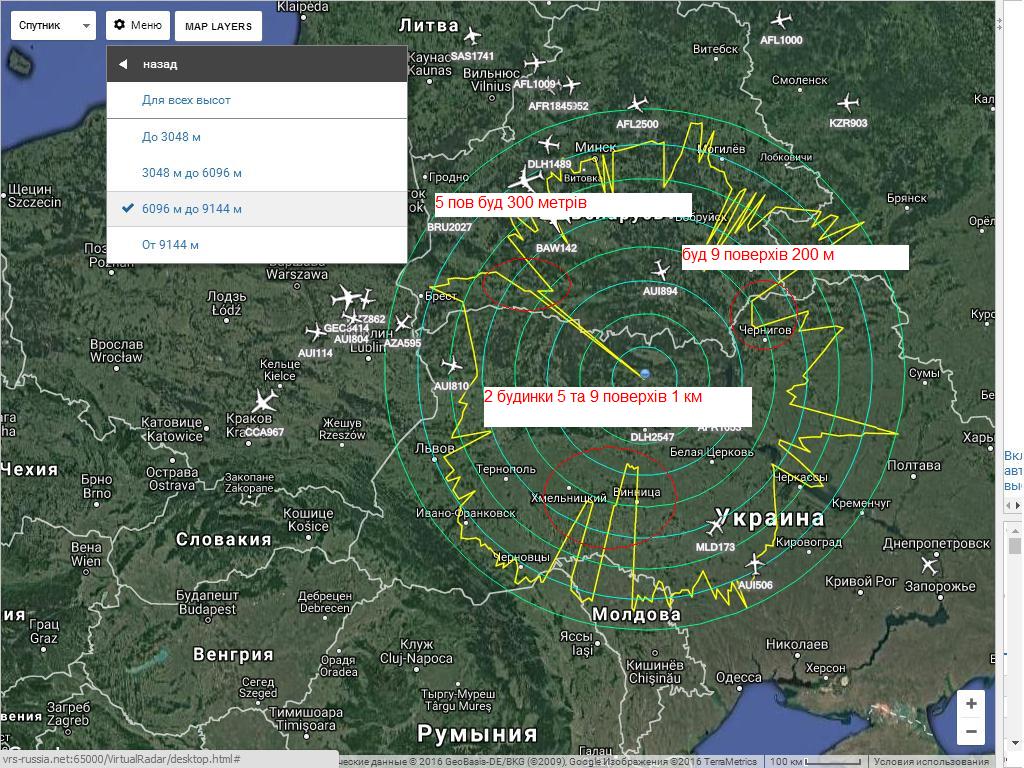The width and height of the screenshot is (1024, 768).
Task: Open the Меню gear dropdown
Action: click(137, 26)
